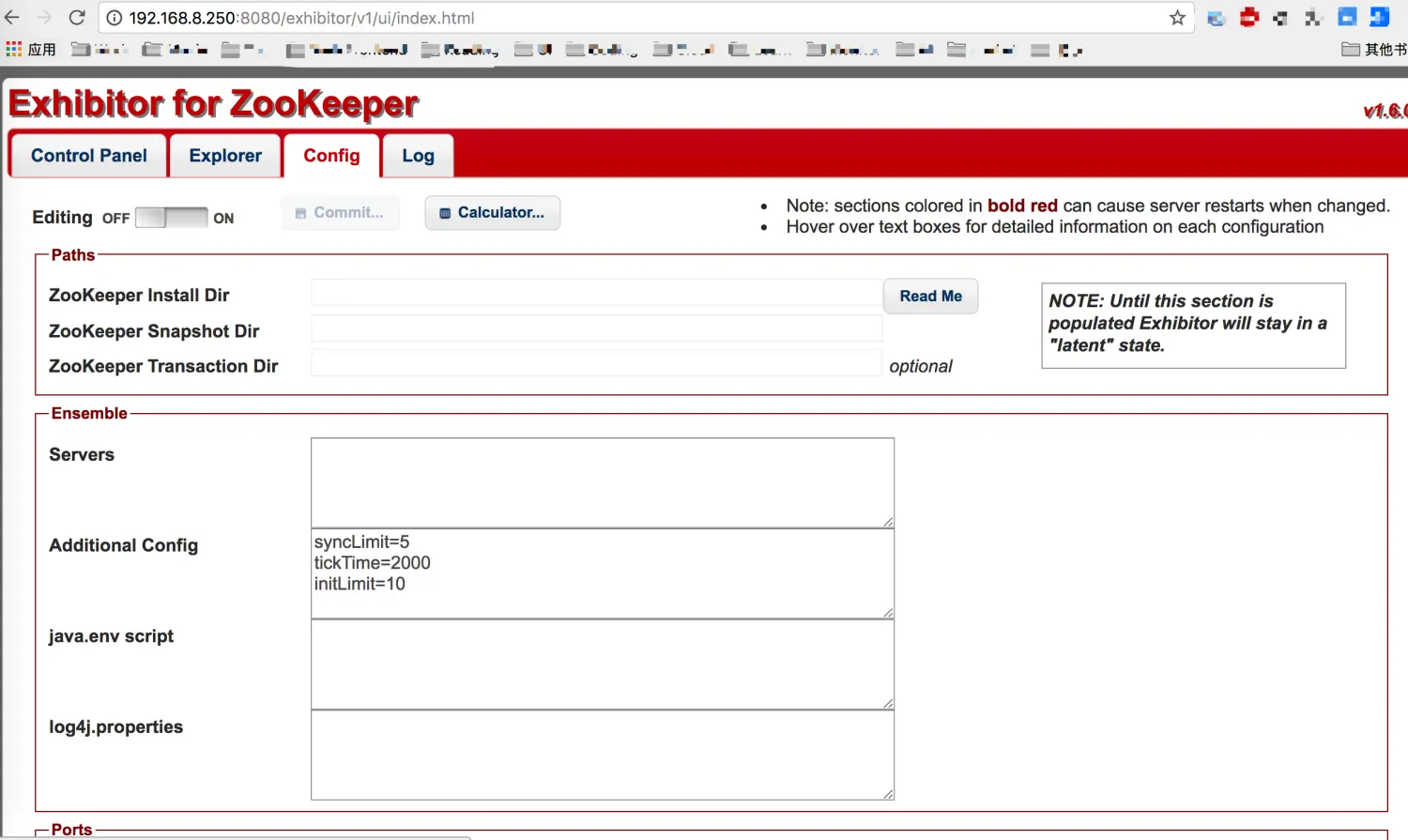
Task: Click the Additional Config label
Action: pyautogui.click(x=123, y=545)
